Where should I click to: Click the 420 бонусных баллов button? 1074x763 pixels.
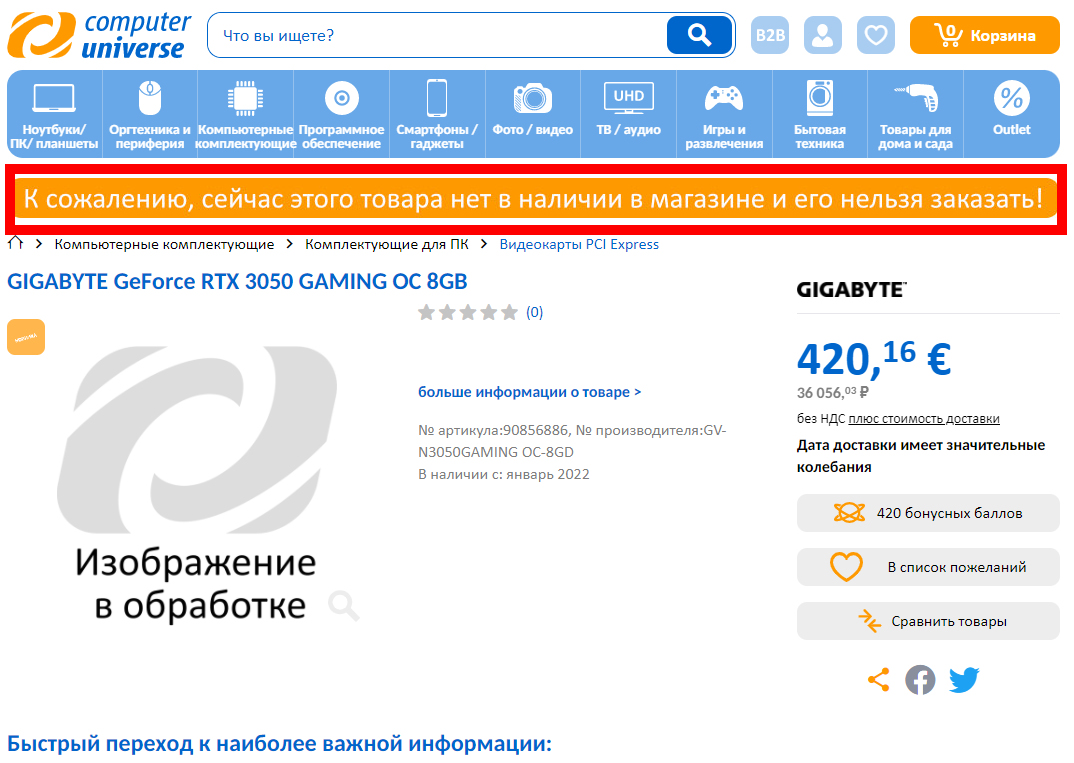click(x=928, y=513)
